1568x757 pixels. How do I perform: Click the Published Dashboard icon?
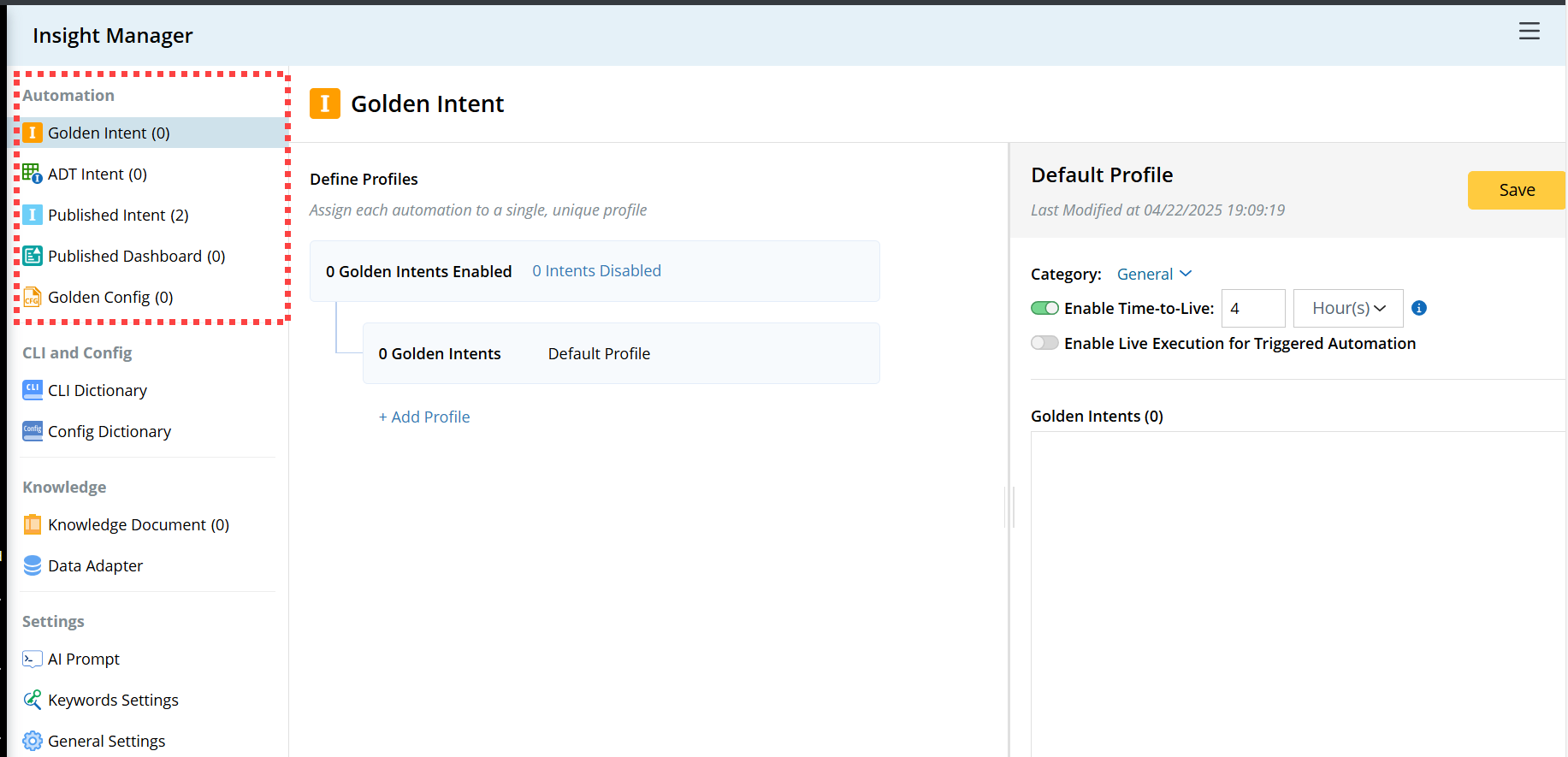pos(33,256)
